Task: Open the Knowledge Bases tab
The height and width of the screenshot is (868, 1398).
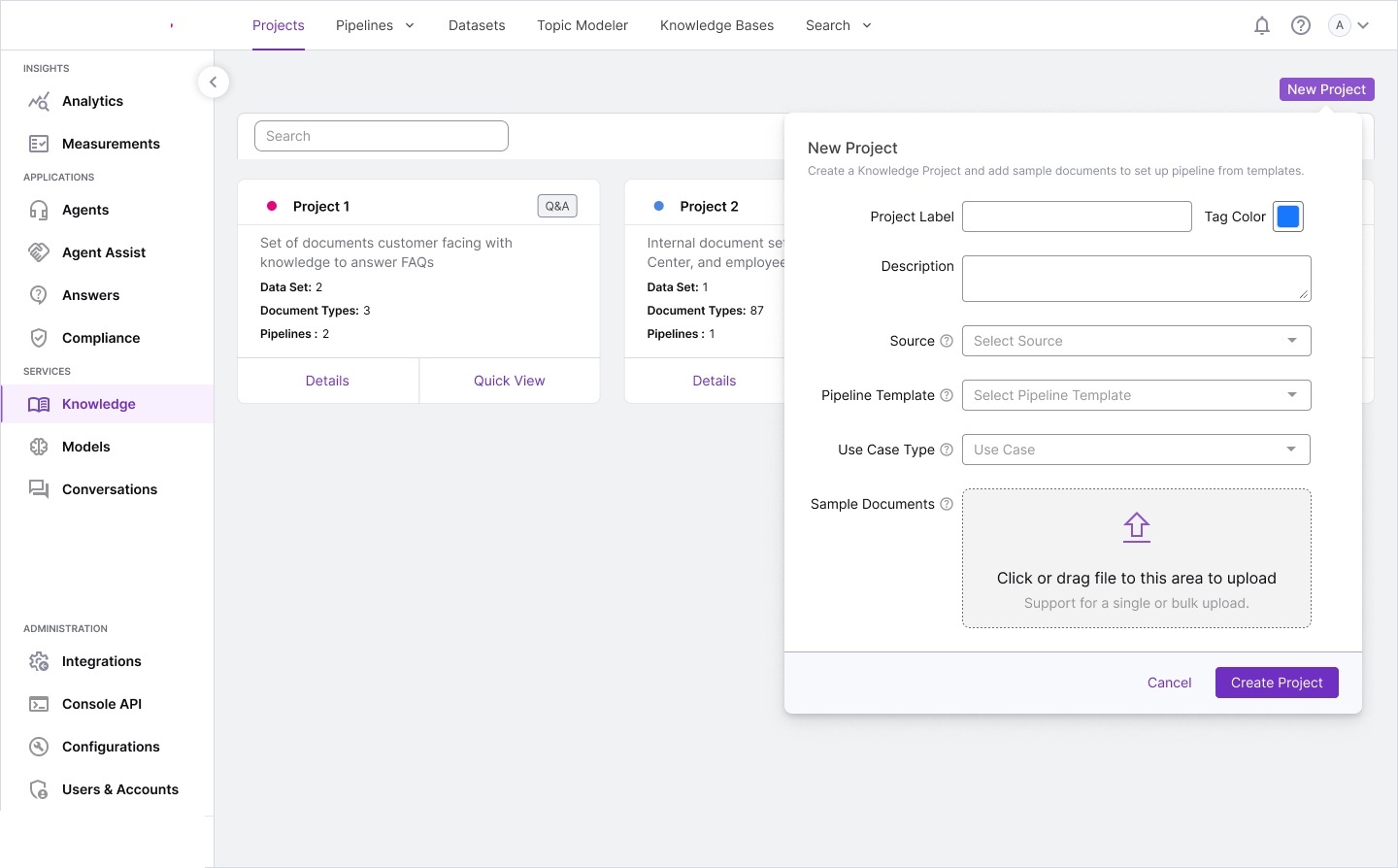Action: (x=716, y=26)
